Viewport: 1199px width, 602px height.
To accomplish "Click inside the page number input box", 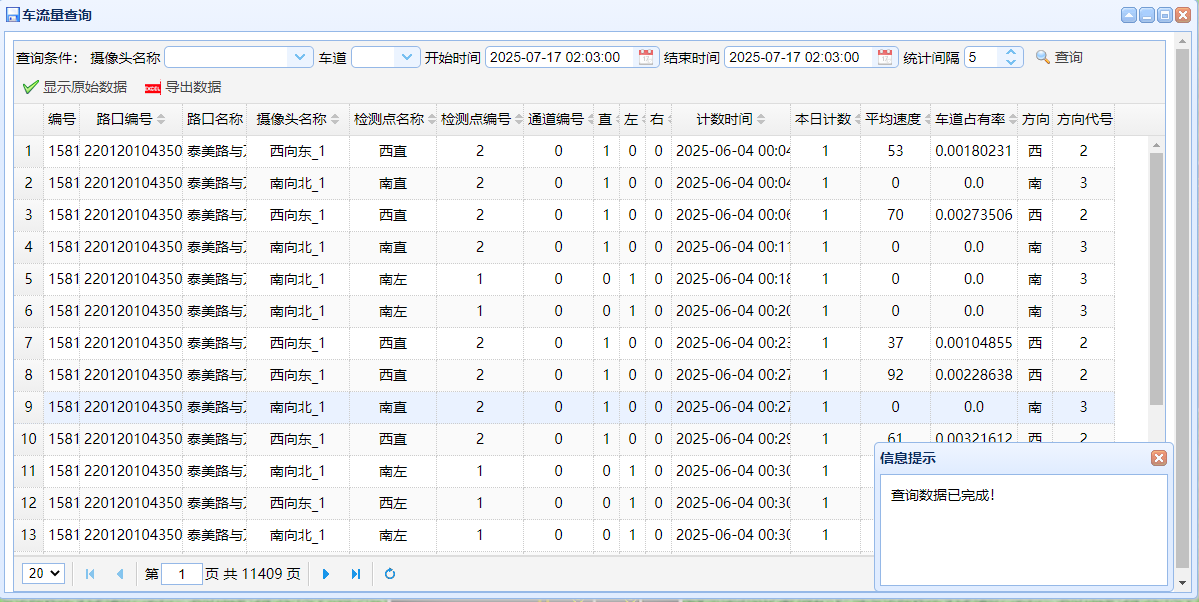I will coord(181,573).
